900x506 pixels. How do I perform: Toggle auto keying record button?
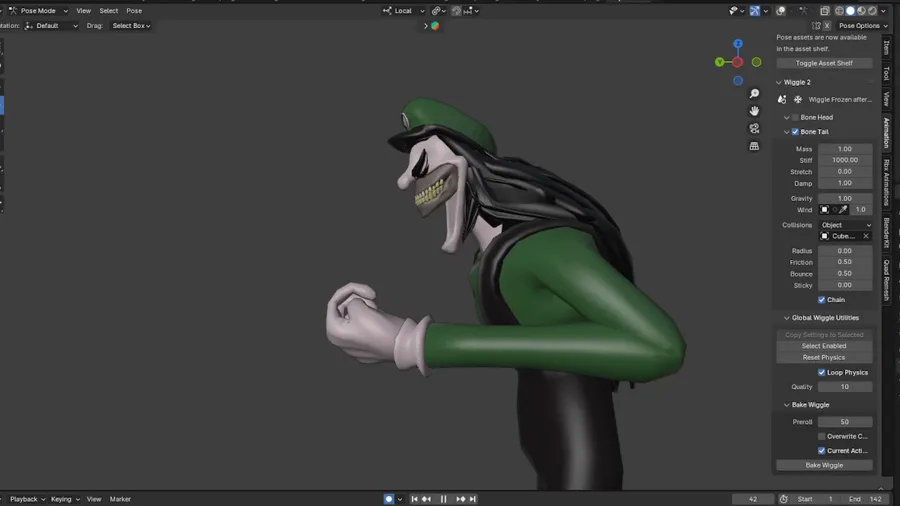point(389,499)
